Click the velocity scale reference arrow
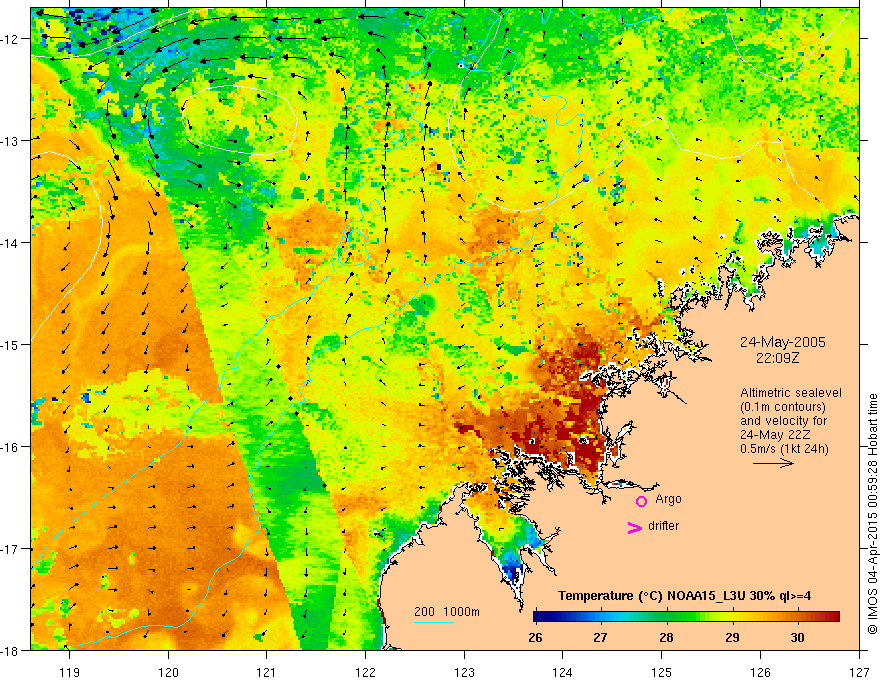Screen dimensions: 880x680 (x=773, y=463)
